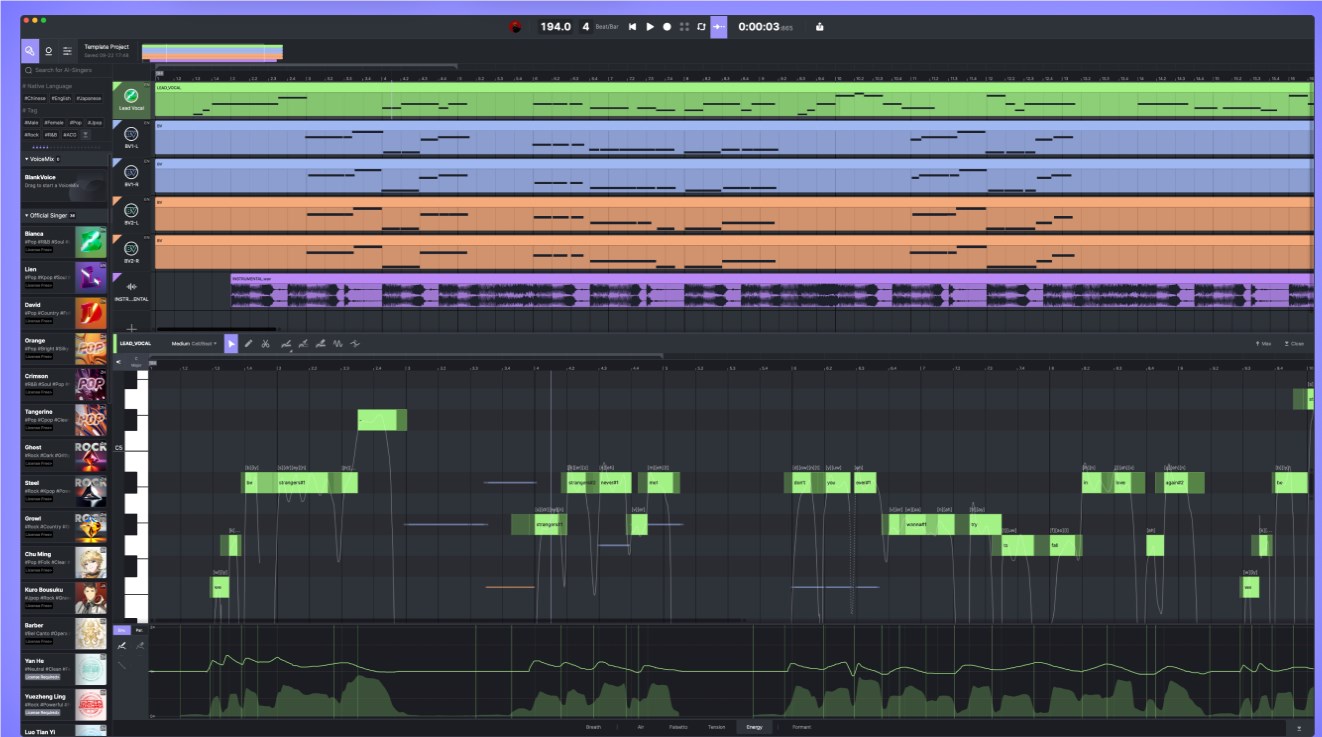This screenshot has width=1322, height=737.
Task: Open the AI singer library tab
Action: tap(31, 51)
